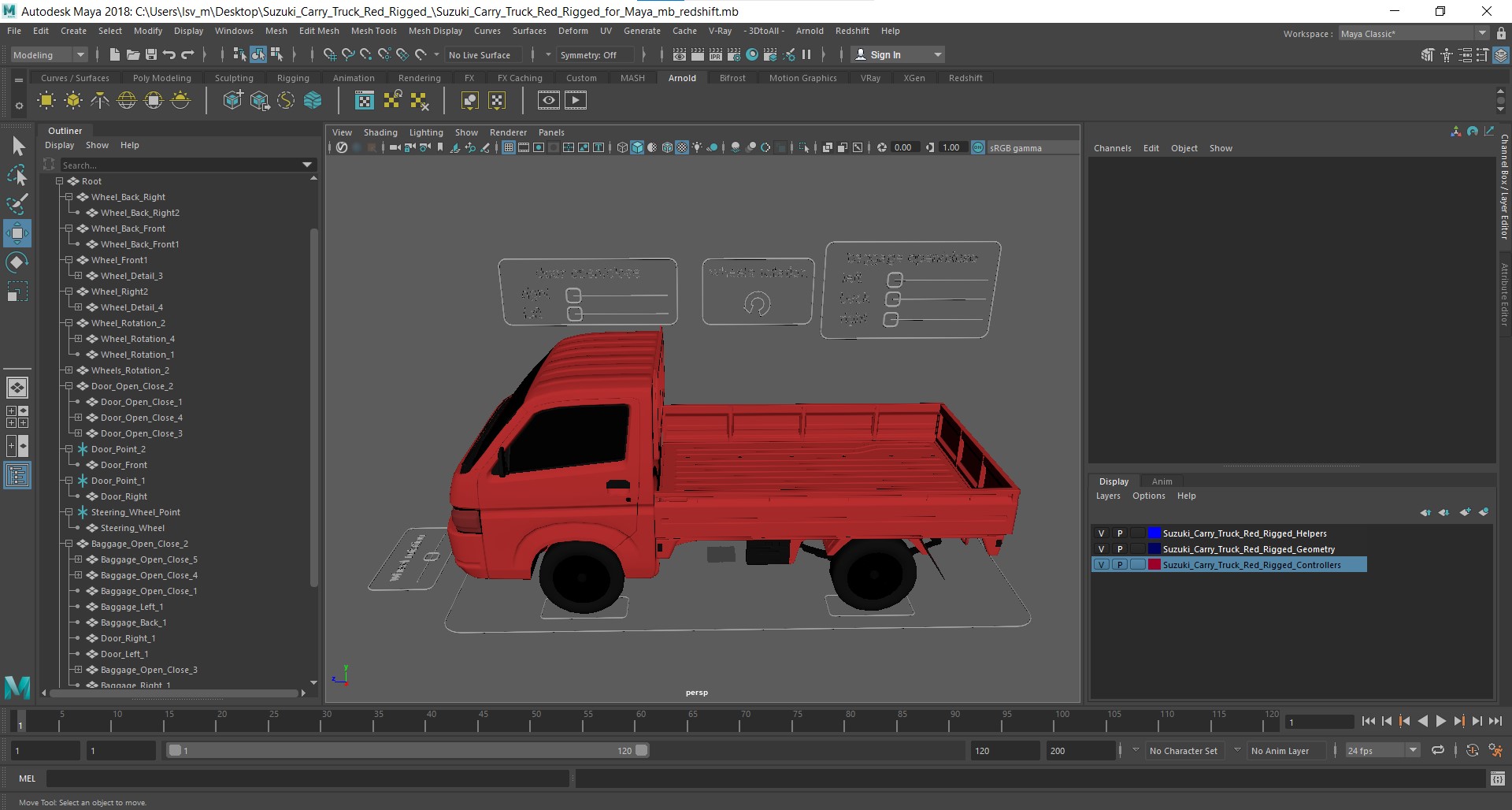This screenshot has height=810, width=1512.
Task: Open the Outliner search filter dropdown
Action: coord(307,165)
